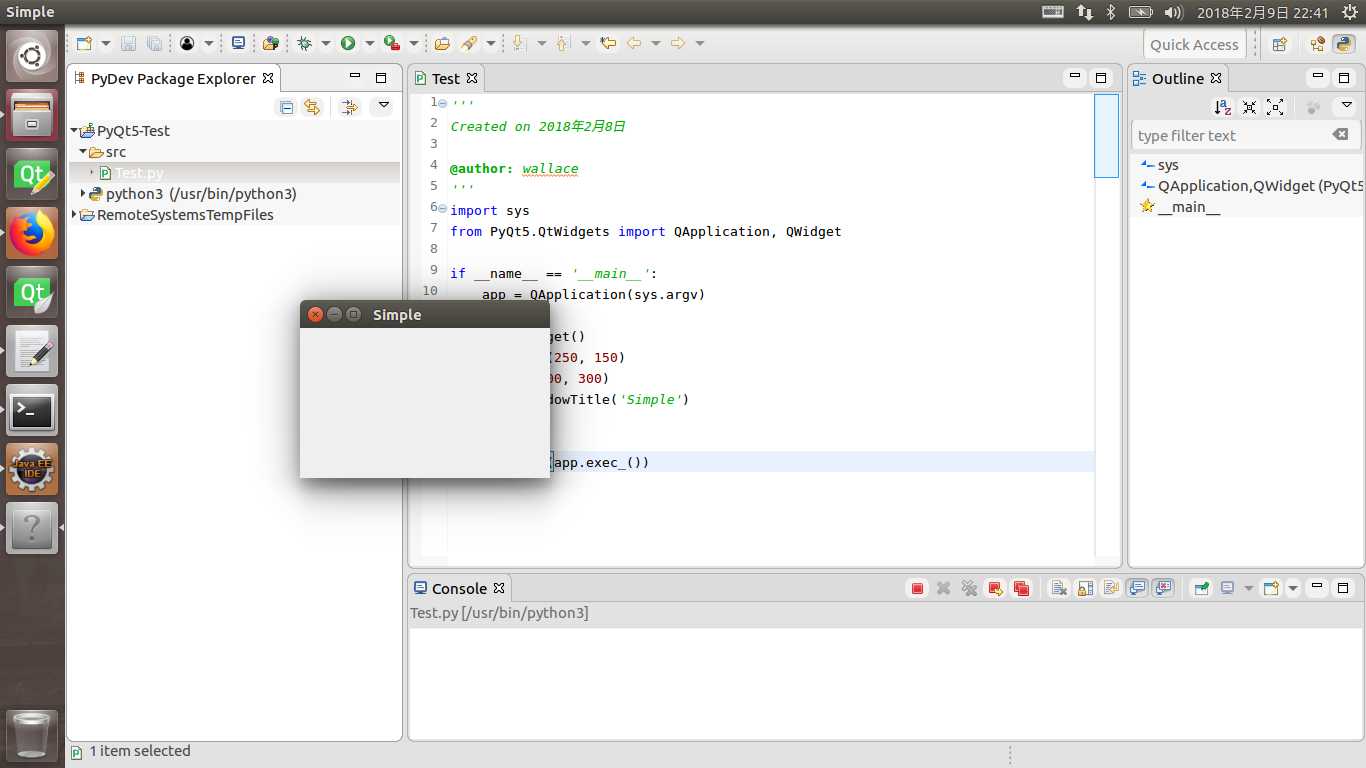
Task: Switch to the Java EE perspective icon
Action: click(1317, 44)
